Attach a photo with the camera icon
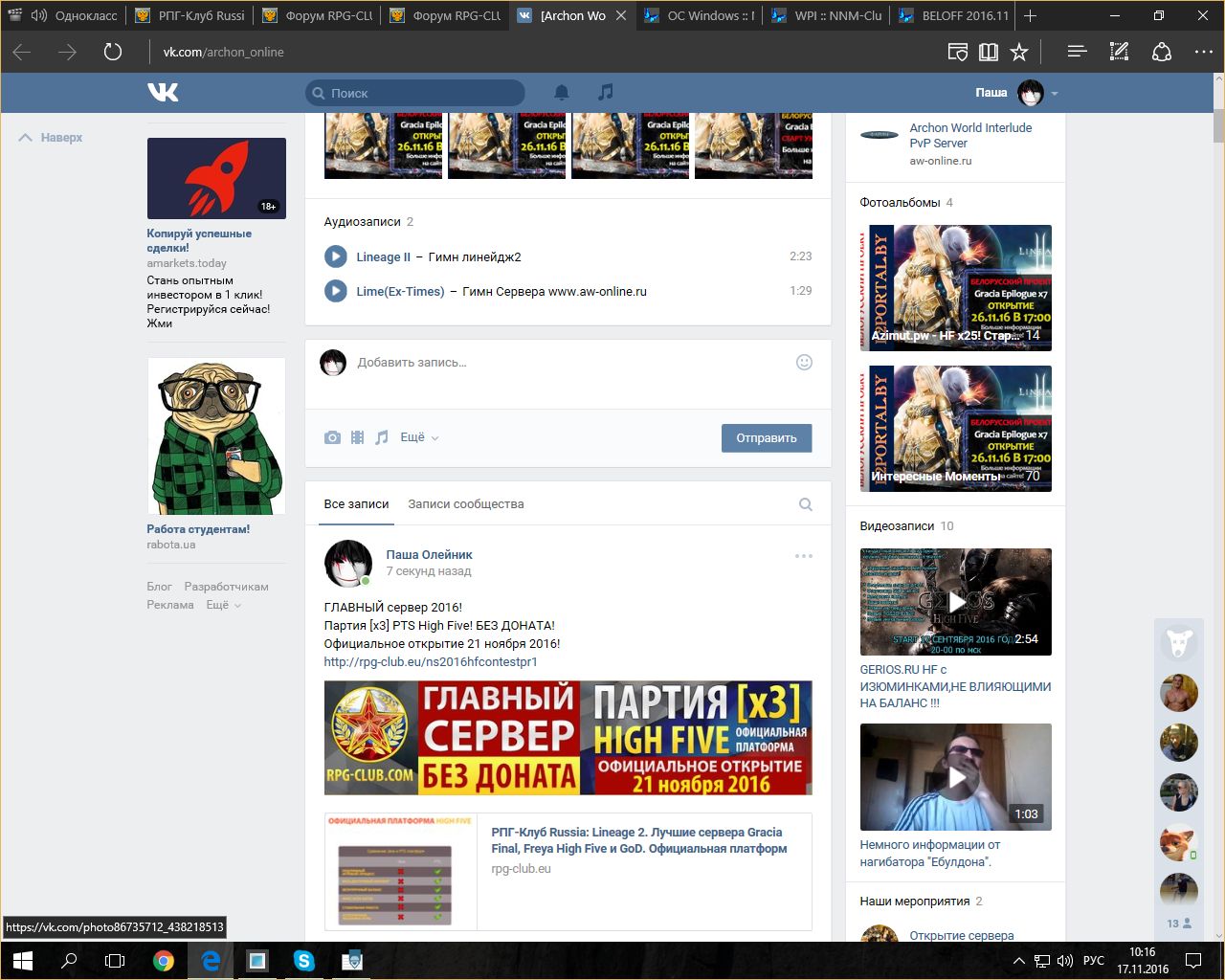 tap(332, 437)
